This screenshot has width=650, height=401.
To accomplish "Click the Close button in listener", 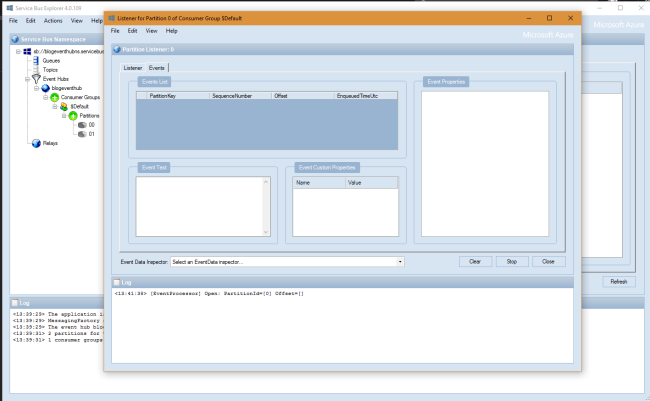I will coord(548,262).
